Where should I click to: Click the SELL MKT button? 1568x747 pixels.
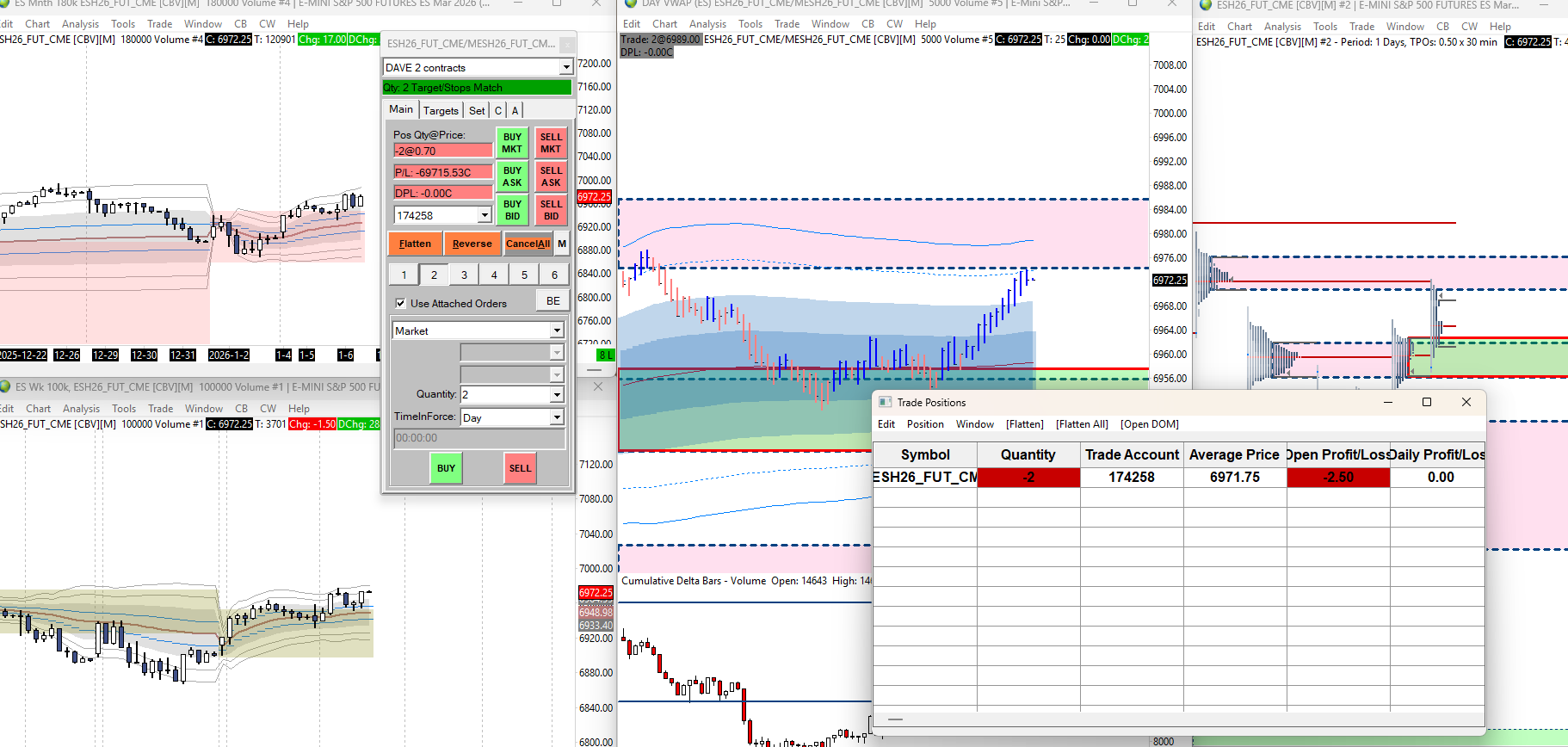551,143
